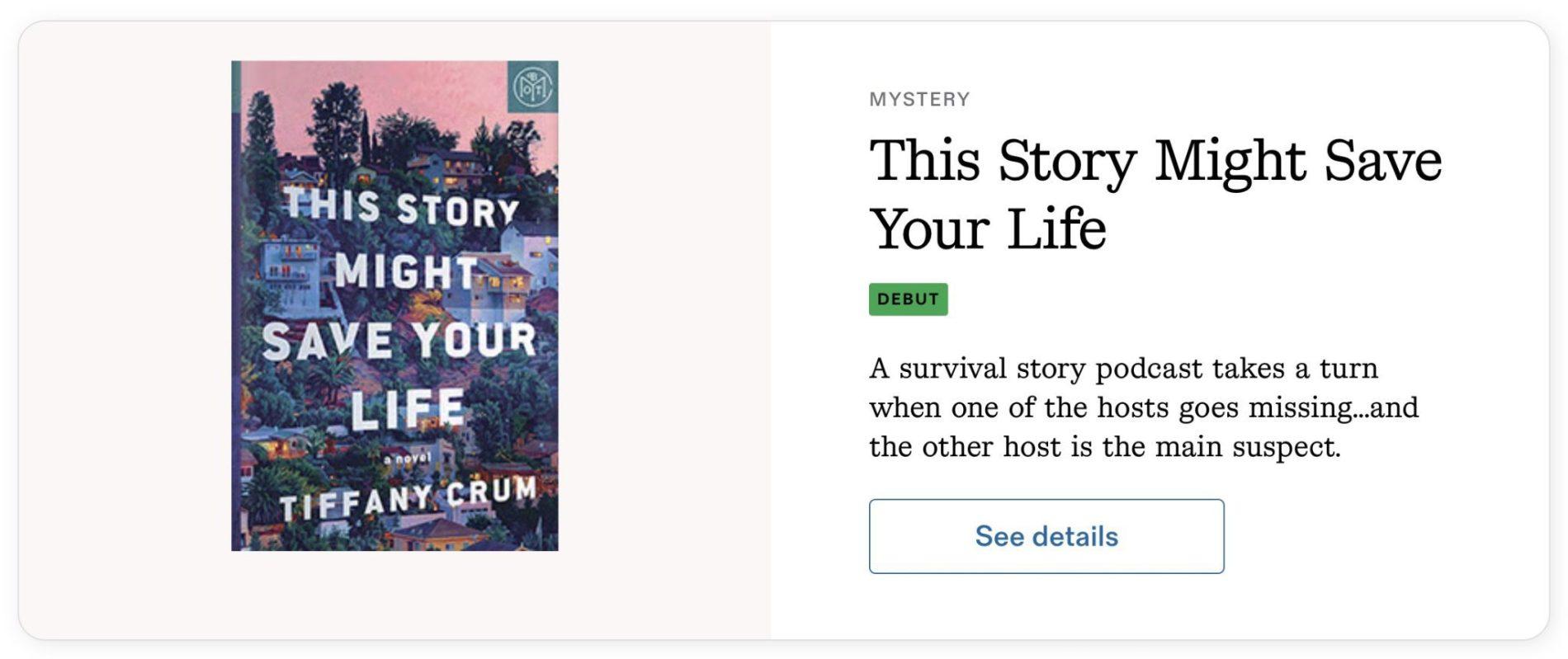Viewport: 1568px width, 659px height.
Task: Click the 'Your Life' heading line
Action: click(x=988, y=229)
